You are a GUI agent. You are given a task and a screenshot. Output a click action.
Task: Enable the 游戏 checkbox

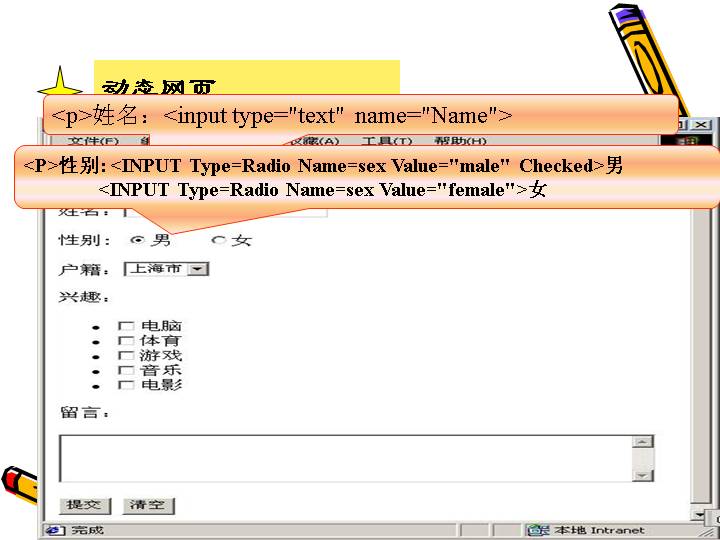(125, 355)
